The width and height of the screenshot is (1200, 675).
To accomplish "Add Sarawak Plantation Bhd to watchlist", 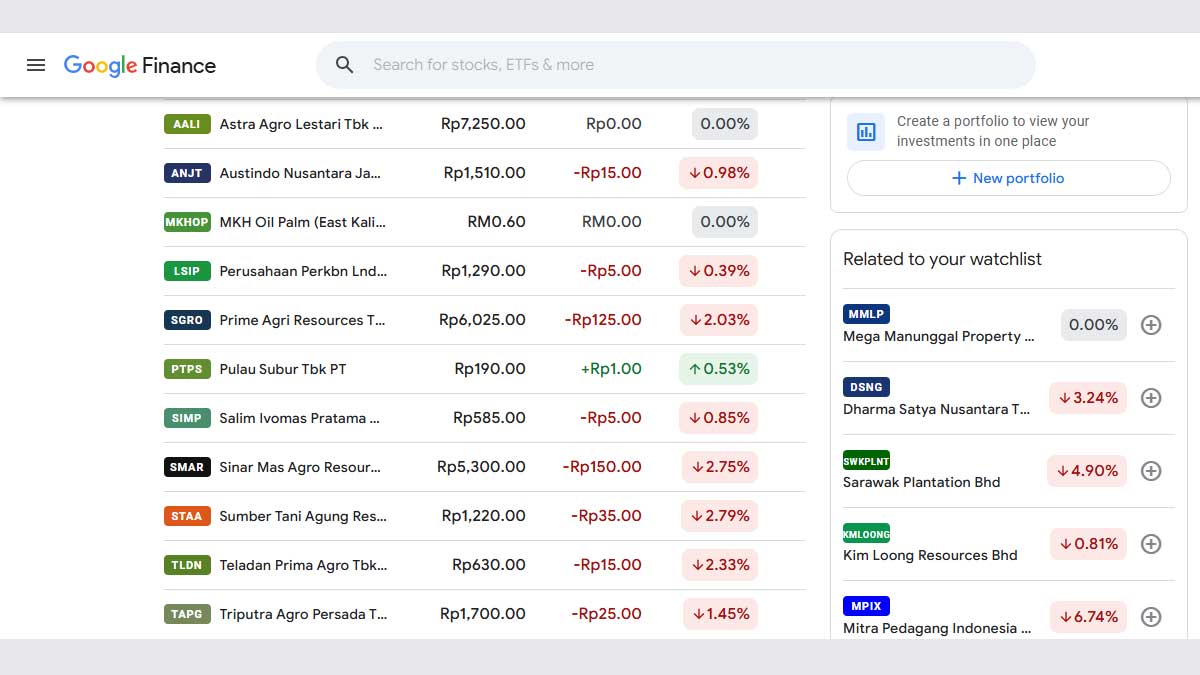I will point(1151,471).
